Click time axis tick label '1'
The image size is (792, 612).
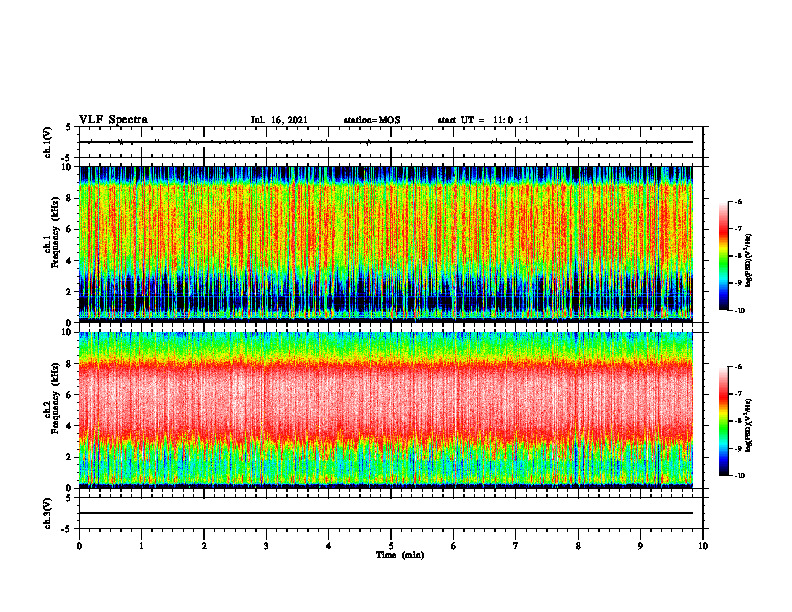pos(141,546)
